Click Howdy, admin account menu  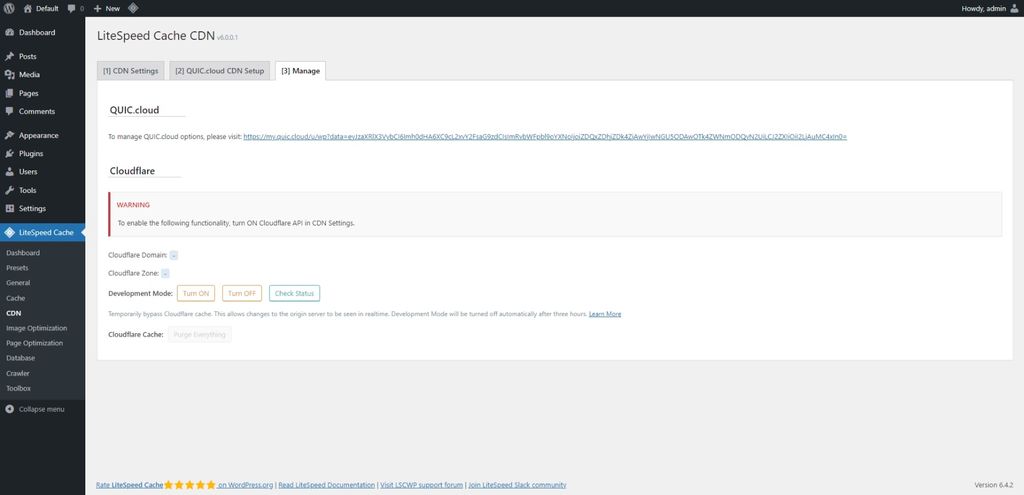click(x=990, y=8)
